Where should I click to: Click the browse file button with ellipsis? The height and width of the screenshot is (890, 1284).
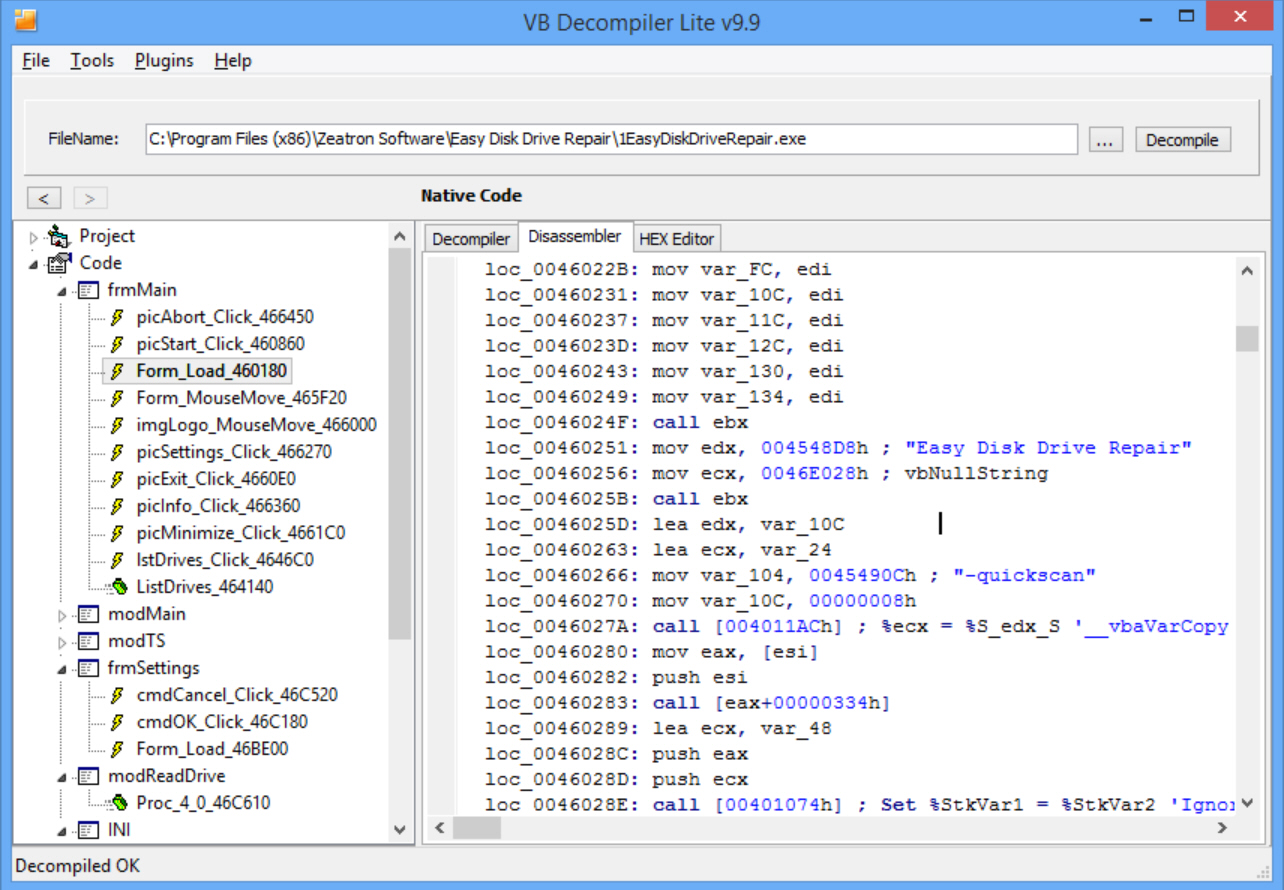click(x=1103, y=140)
